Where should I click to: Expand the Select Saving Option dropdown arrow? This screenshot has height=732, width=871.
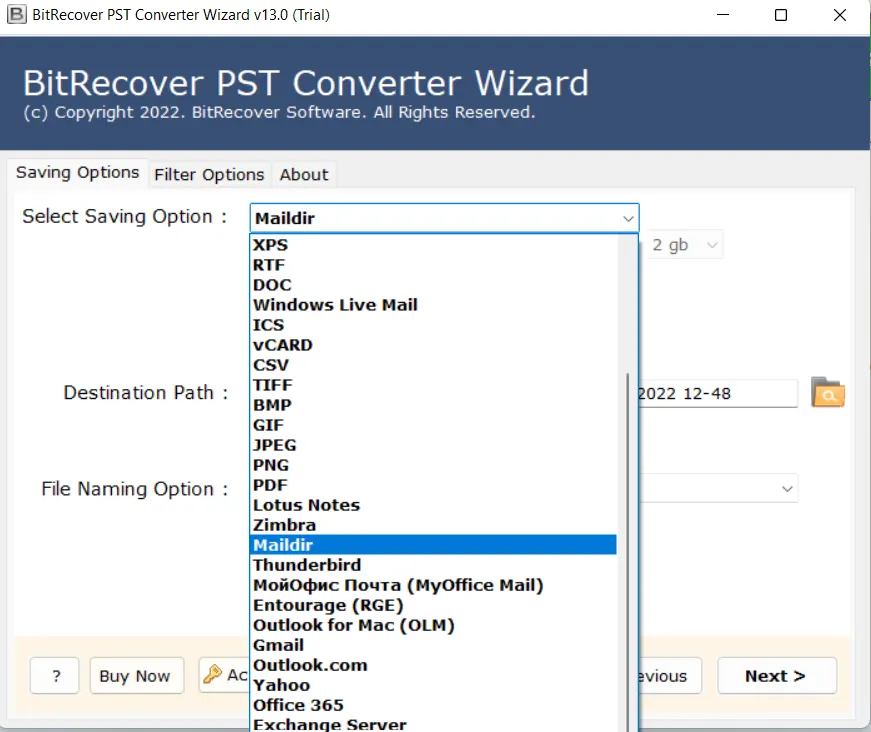627,218
